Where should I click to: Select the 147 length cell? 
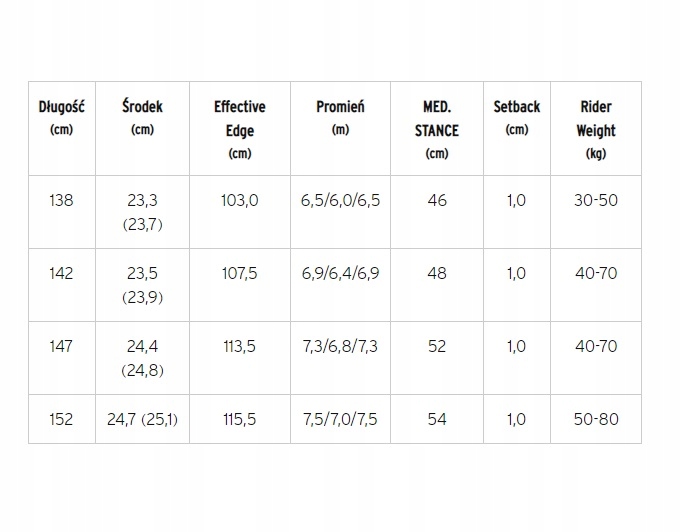click(61, 346)
